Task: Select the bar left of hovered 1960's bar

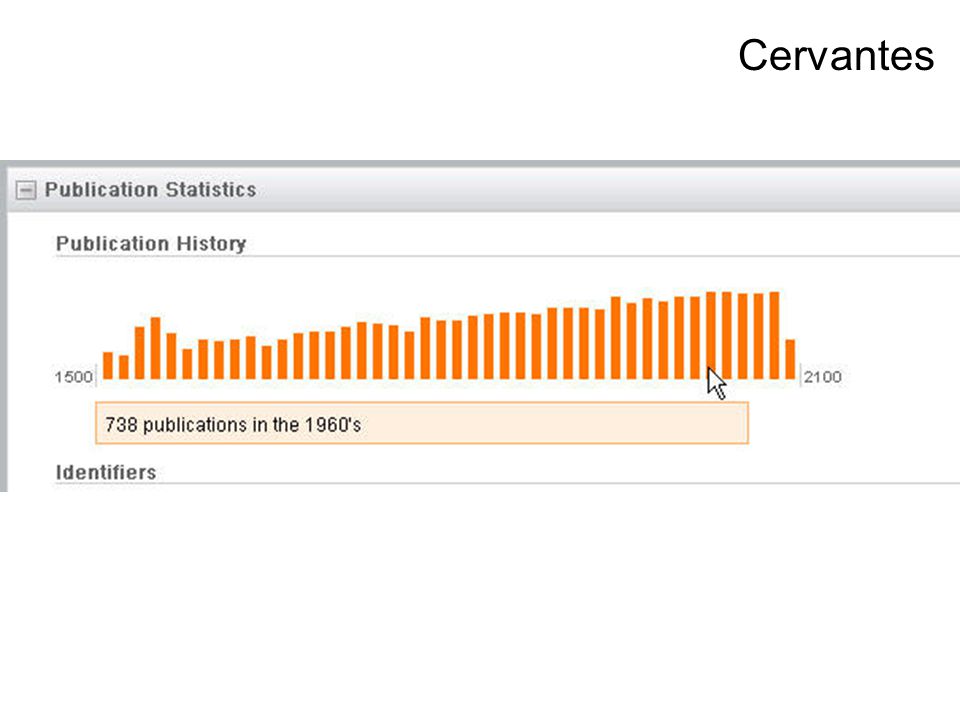Action: pos(695,338)
